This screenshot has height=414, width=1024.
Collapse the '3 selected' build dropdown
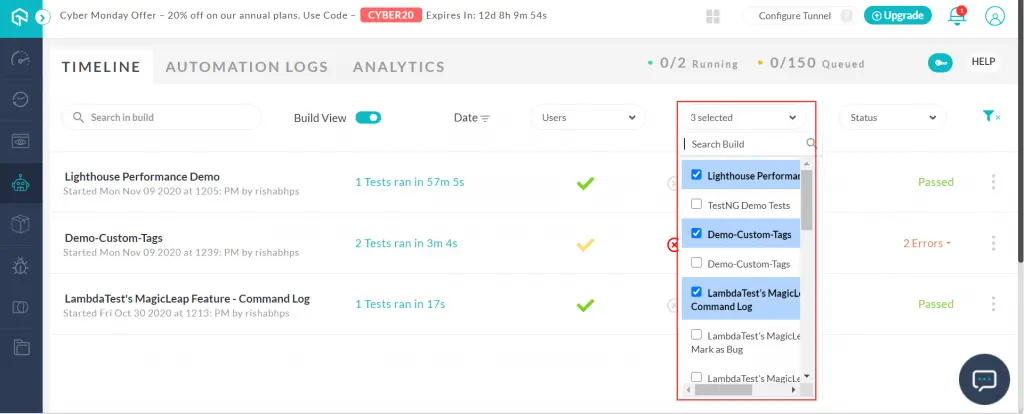point(744,118)
